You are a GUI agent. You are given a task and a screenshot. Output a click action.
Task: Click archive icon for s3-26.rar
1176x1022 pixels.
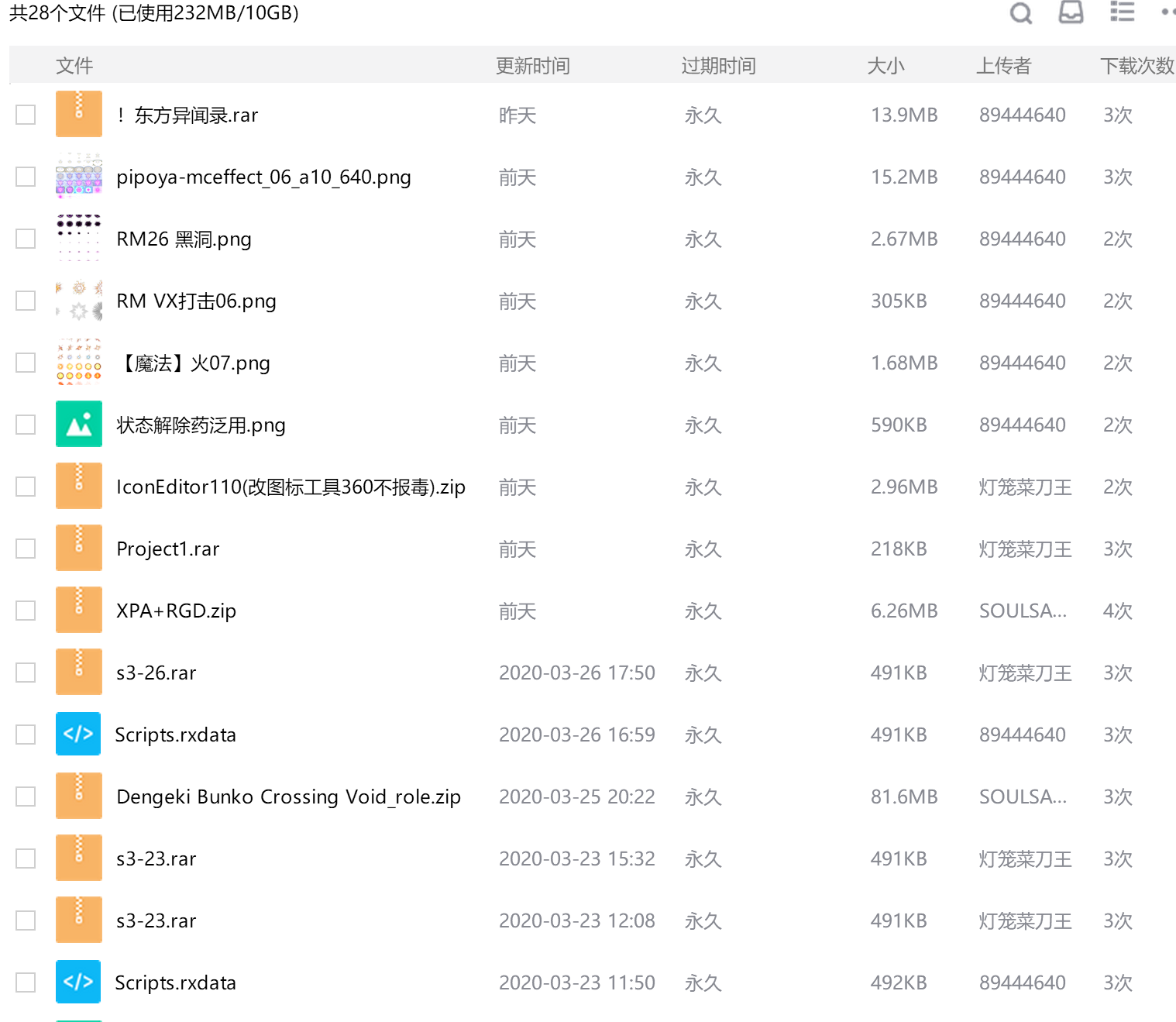coord(79,672)
